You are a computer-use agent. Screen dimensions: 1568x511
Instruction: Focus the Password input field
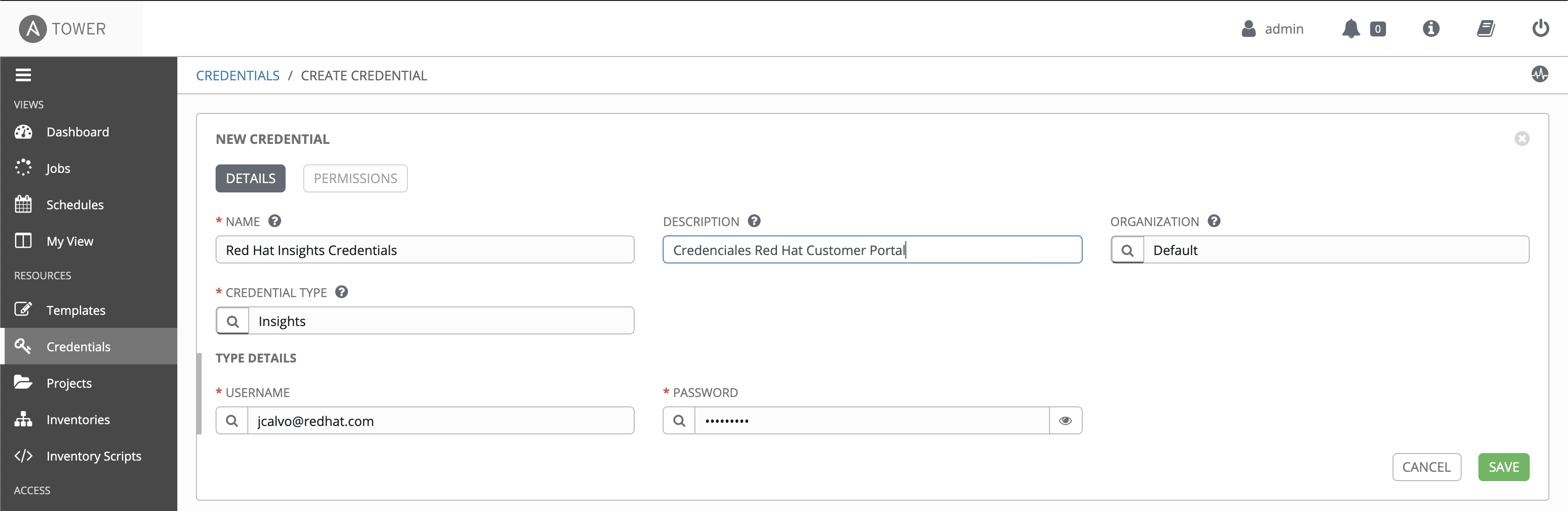[x=872, y=421]
